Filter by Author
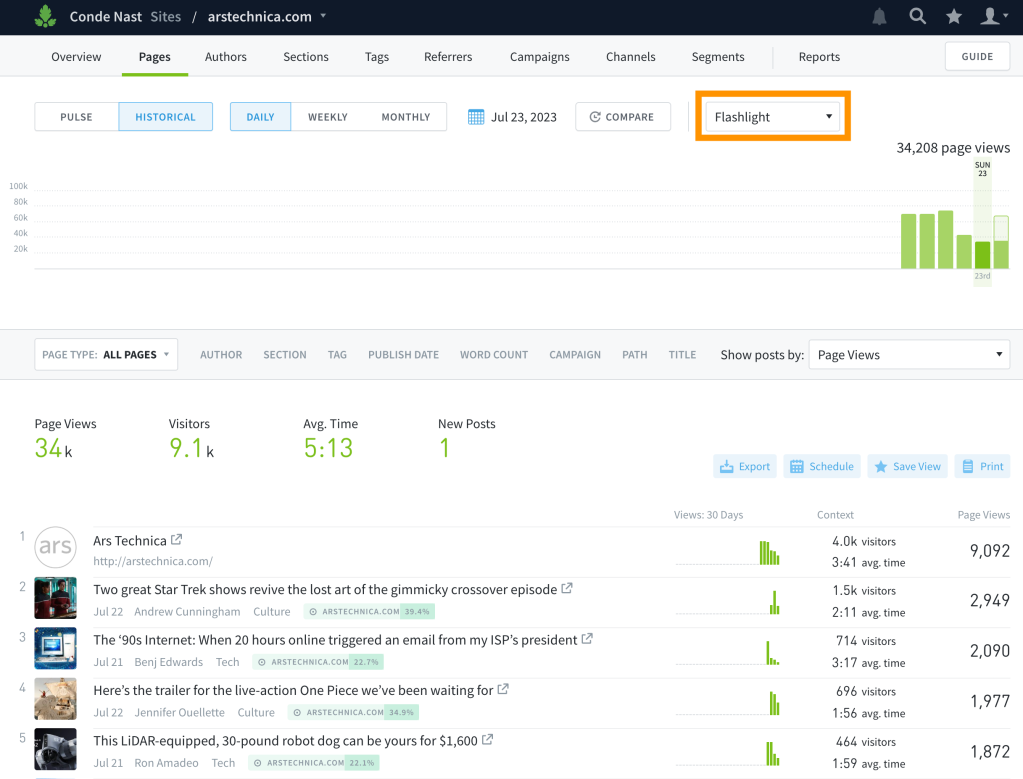 tap(221, 355)
